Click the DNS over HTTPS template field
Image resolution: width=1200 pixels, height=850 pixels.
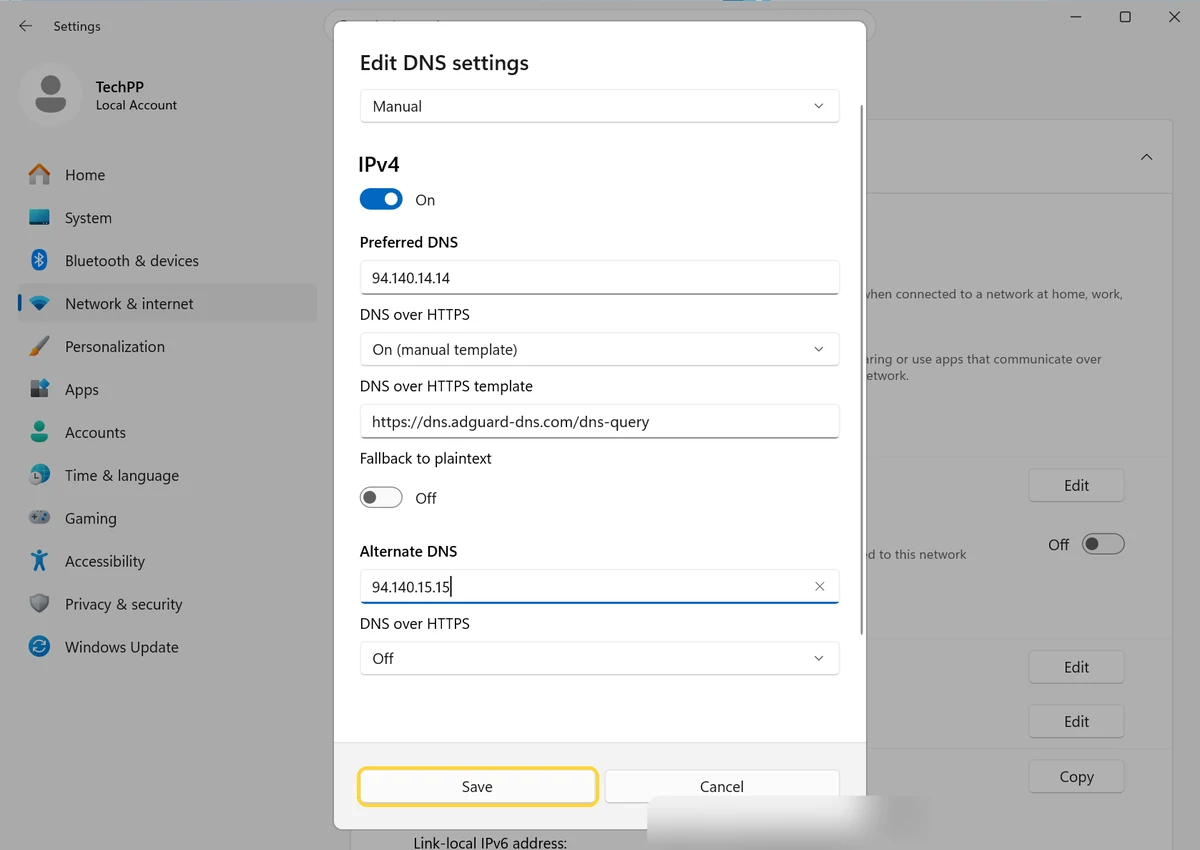tap(599, 422)
